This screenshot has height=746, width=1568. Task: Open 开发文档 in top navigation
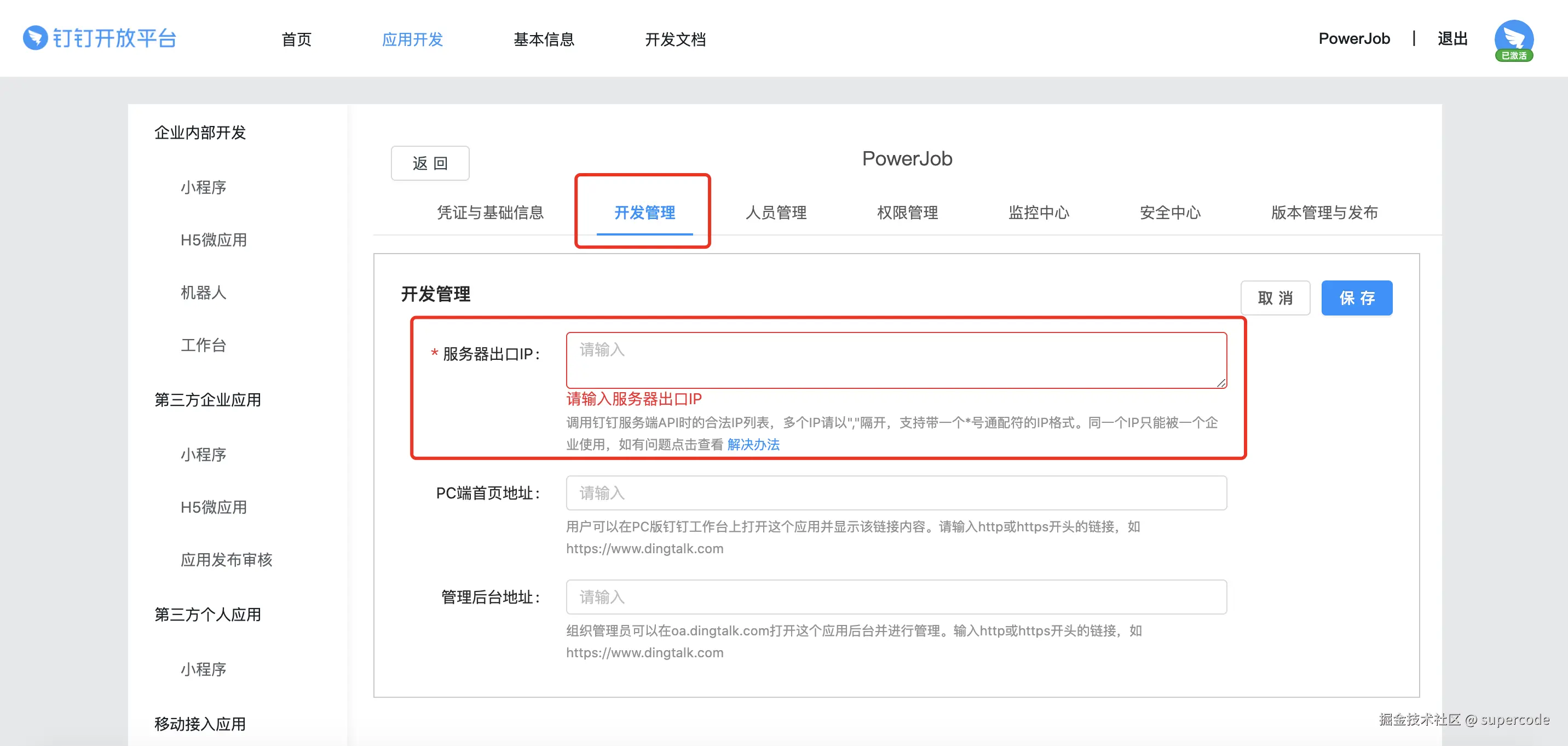point(675,39)
